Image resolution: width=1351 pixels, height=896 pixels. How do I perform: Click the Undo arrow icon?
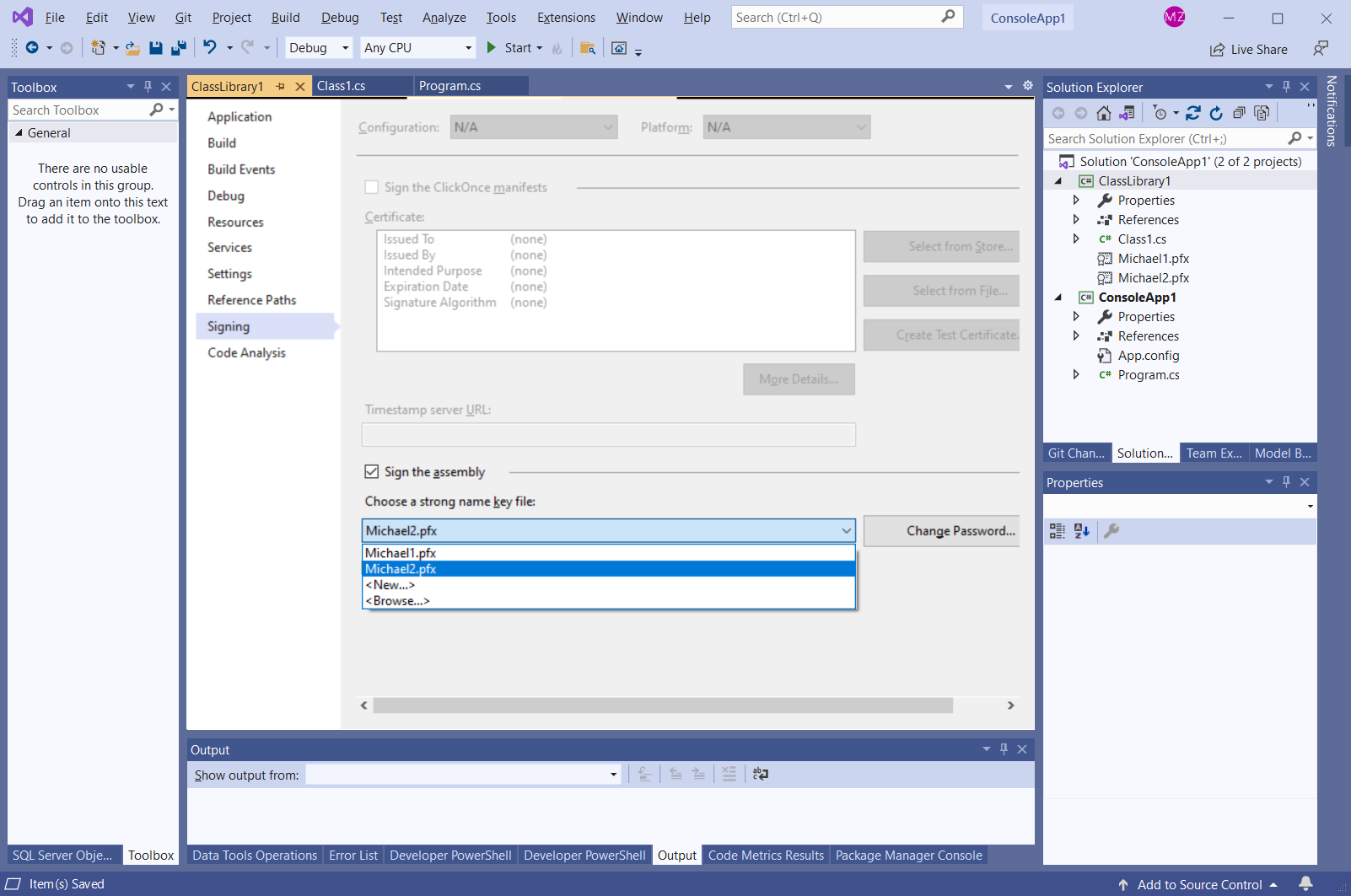click(x=210, y=48)
